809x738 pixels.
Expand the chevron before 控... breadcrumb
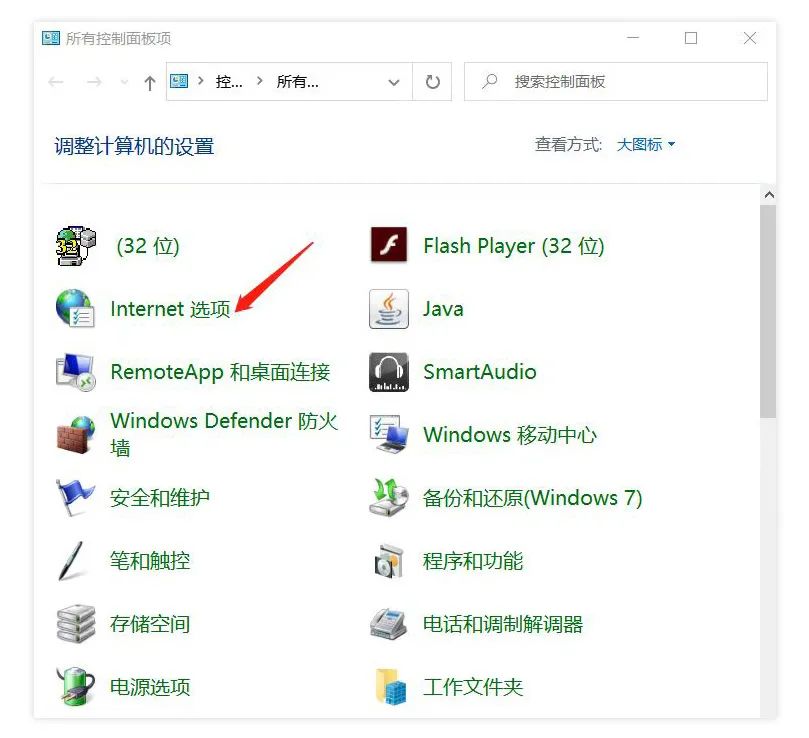tap(201, 81)
